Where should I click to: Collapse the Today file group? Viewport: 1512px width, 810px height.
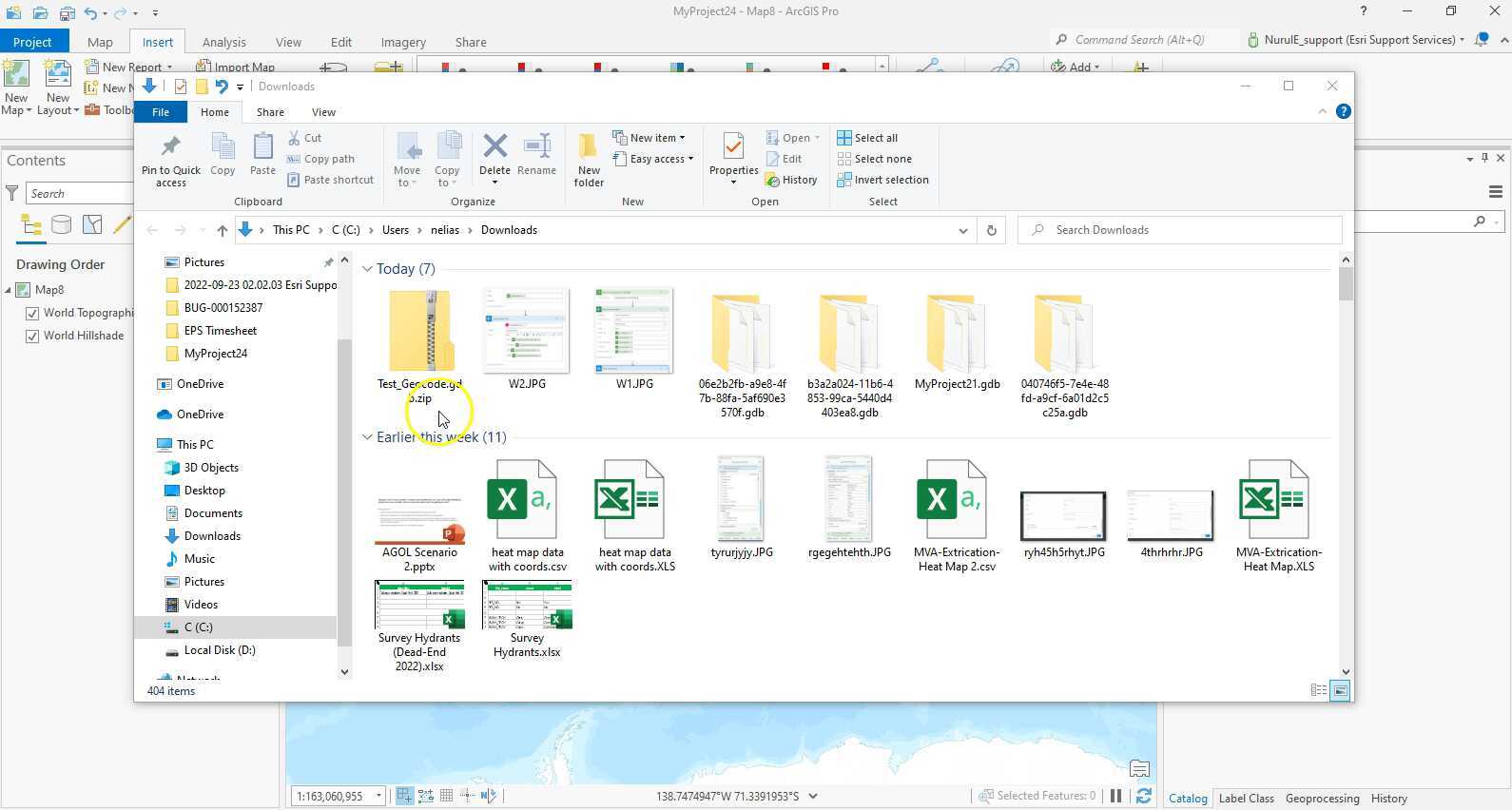click(367, 269)
